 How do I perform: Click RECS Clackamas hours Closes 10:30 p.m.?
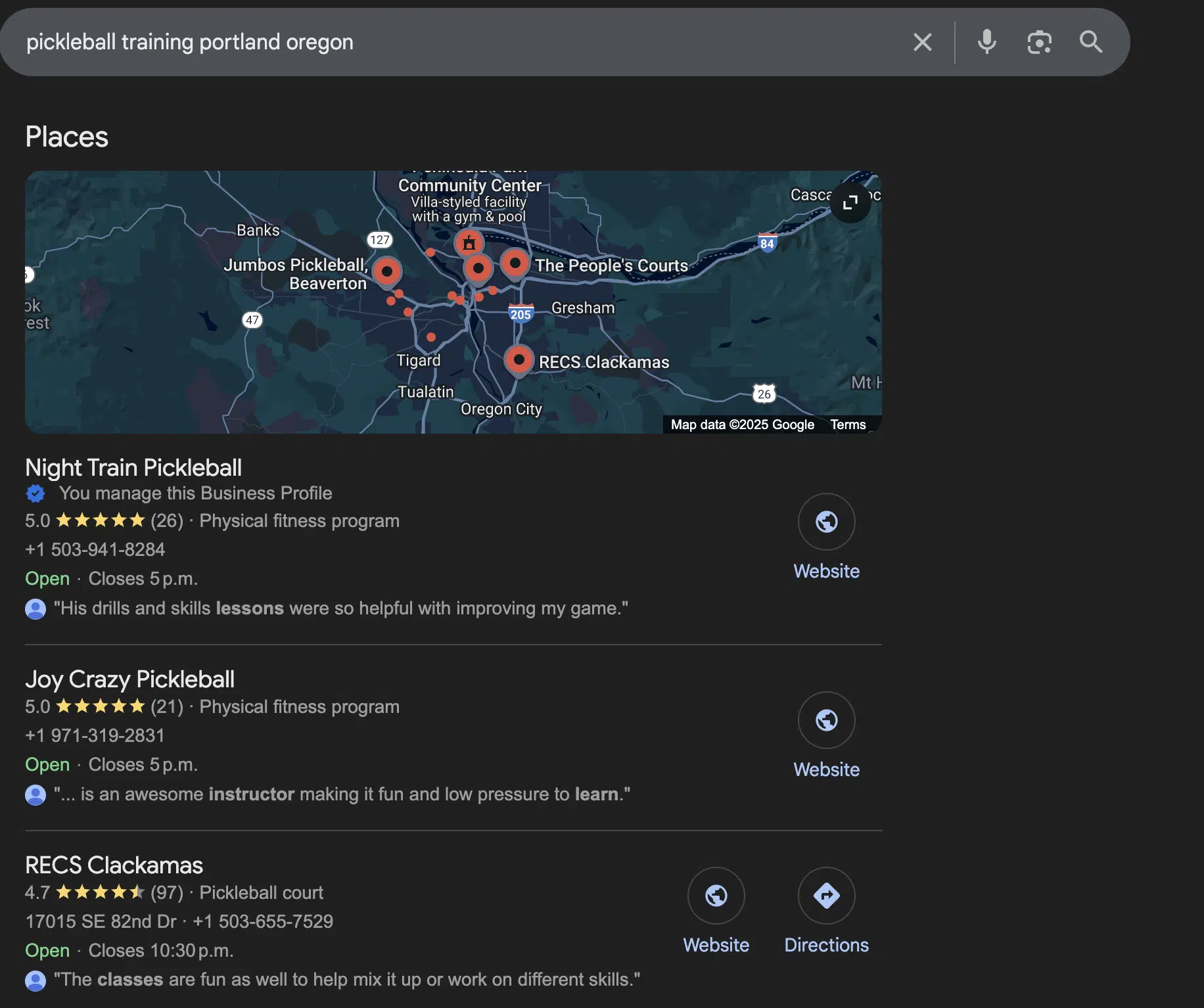coord(161,951)
